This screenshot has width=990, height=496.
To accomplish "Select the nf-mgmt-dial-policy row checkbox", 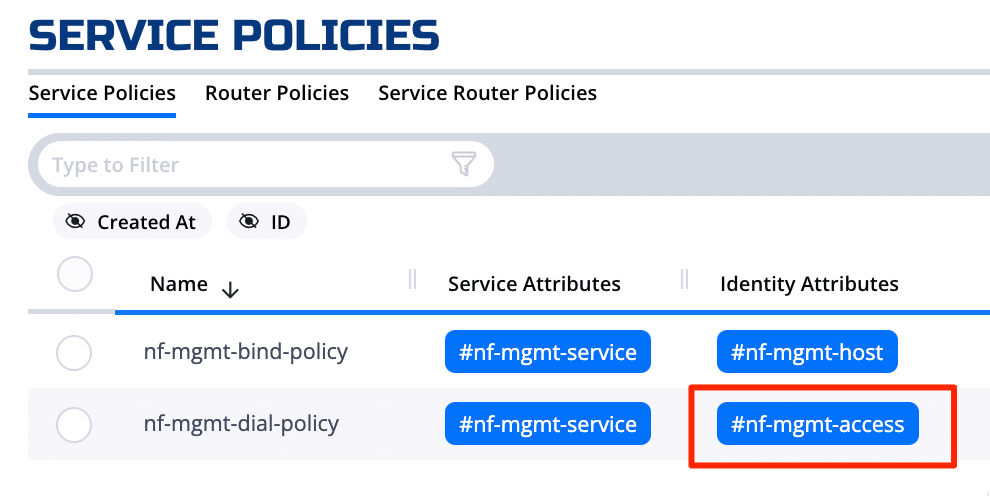I will 74,425.
